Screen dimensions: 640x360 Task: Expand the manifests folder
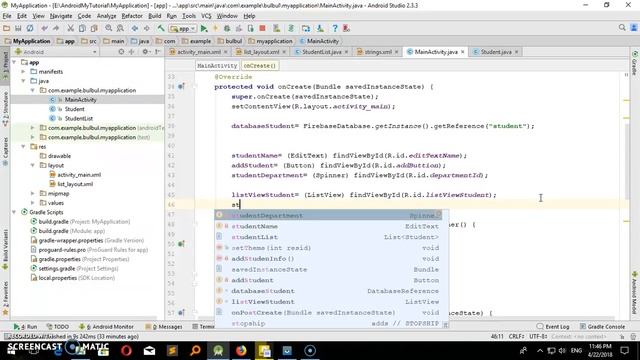click(24, 71)
